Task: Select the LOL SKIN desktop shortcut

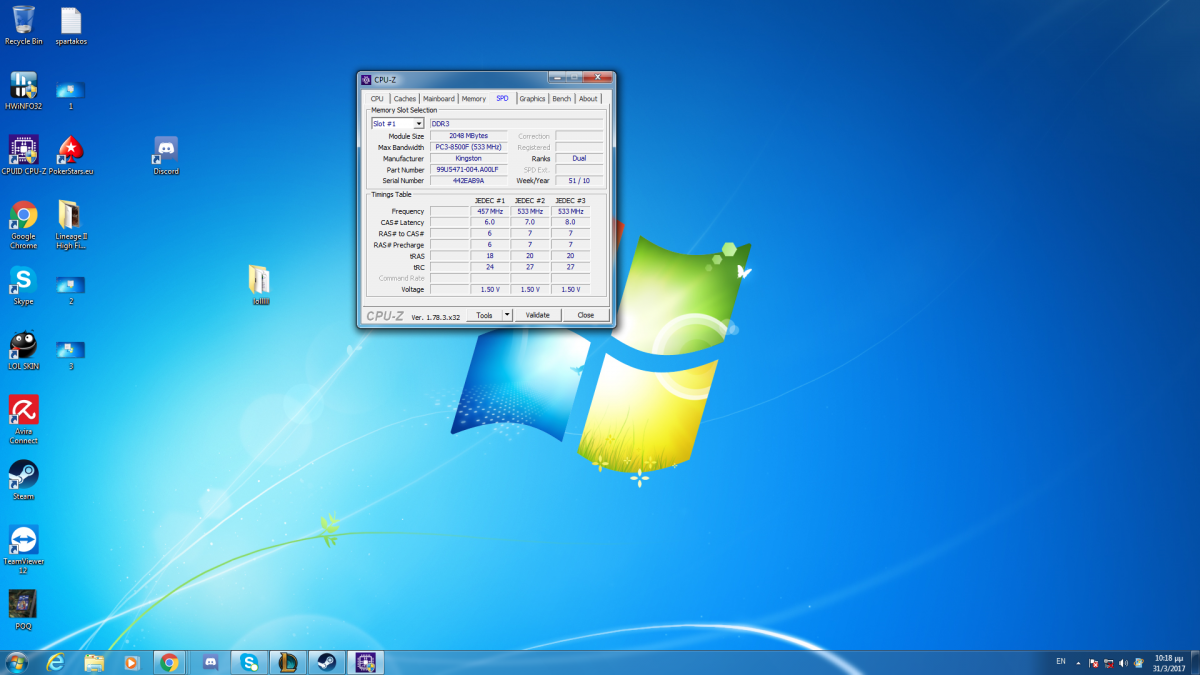Action: coord(23,350)
